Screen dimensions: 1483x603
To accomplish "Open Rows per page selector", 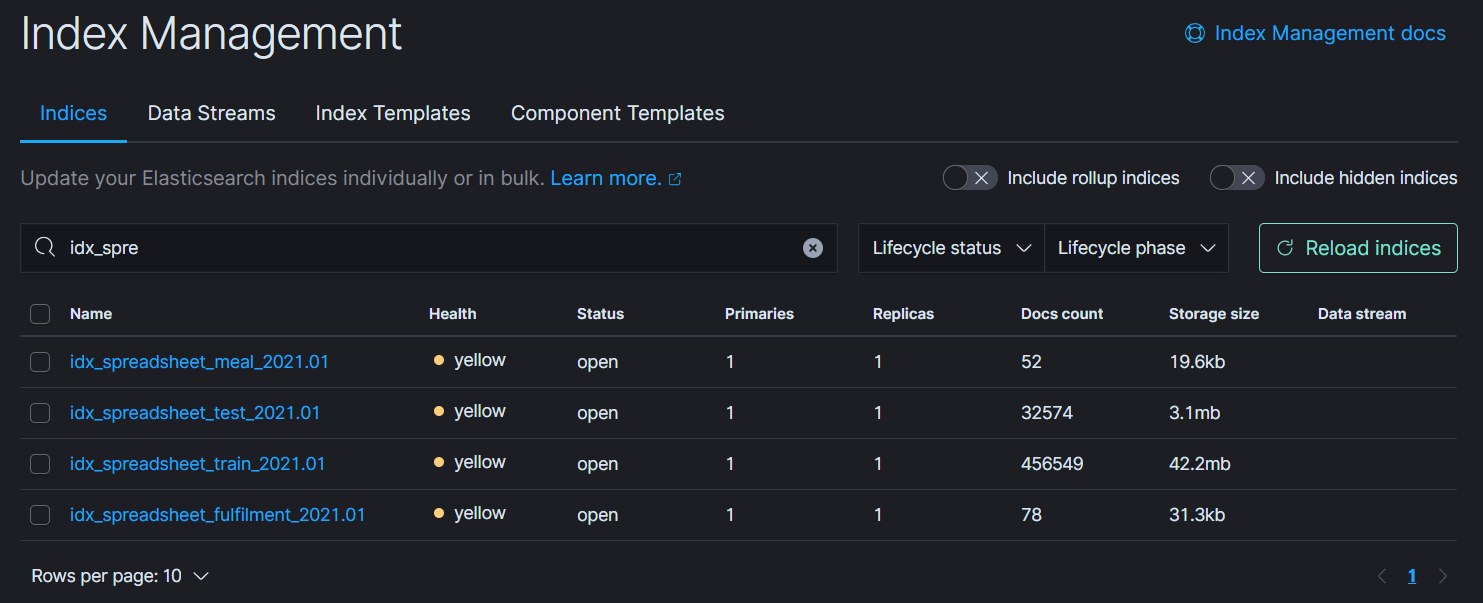I will tap(120, 576).
